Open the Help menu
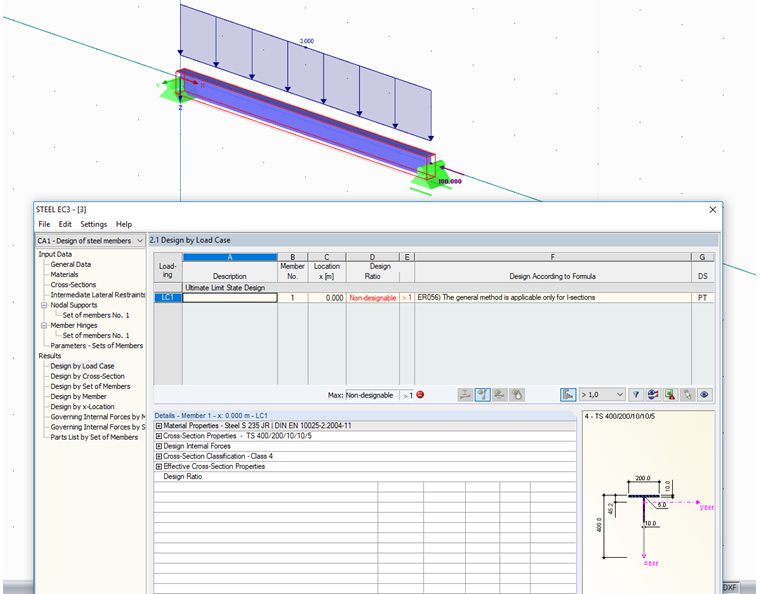 pyautogui.click(x=124, y=224)
